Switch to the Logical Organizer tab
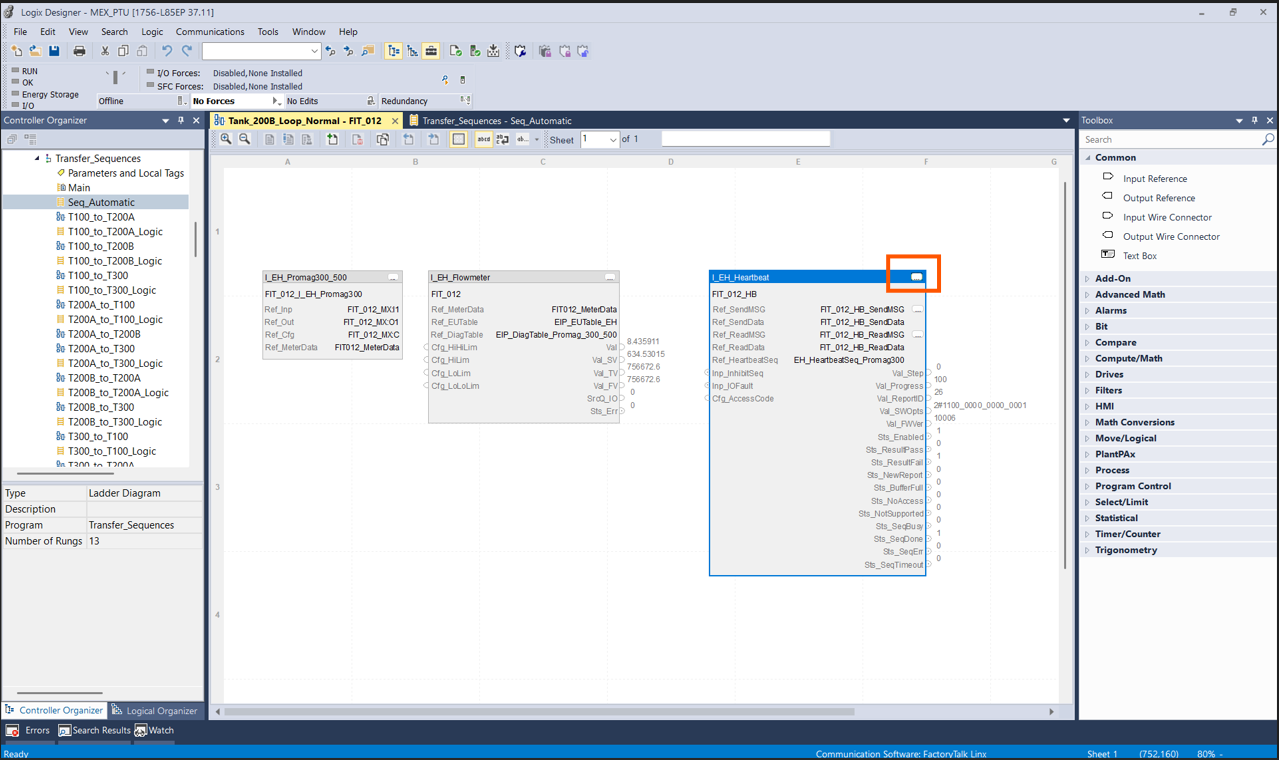The width and height of the screenshot is (1279, 760). point(155,711)
